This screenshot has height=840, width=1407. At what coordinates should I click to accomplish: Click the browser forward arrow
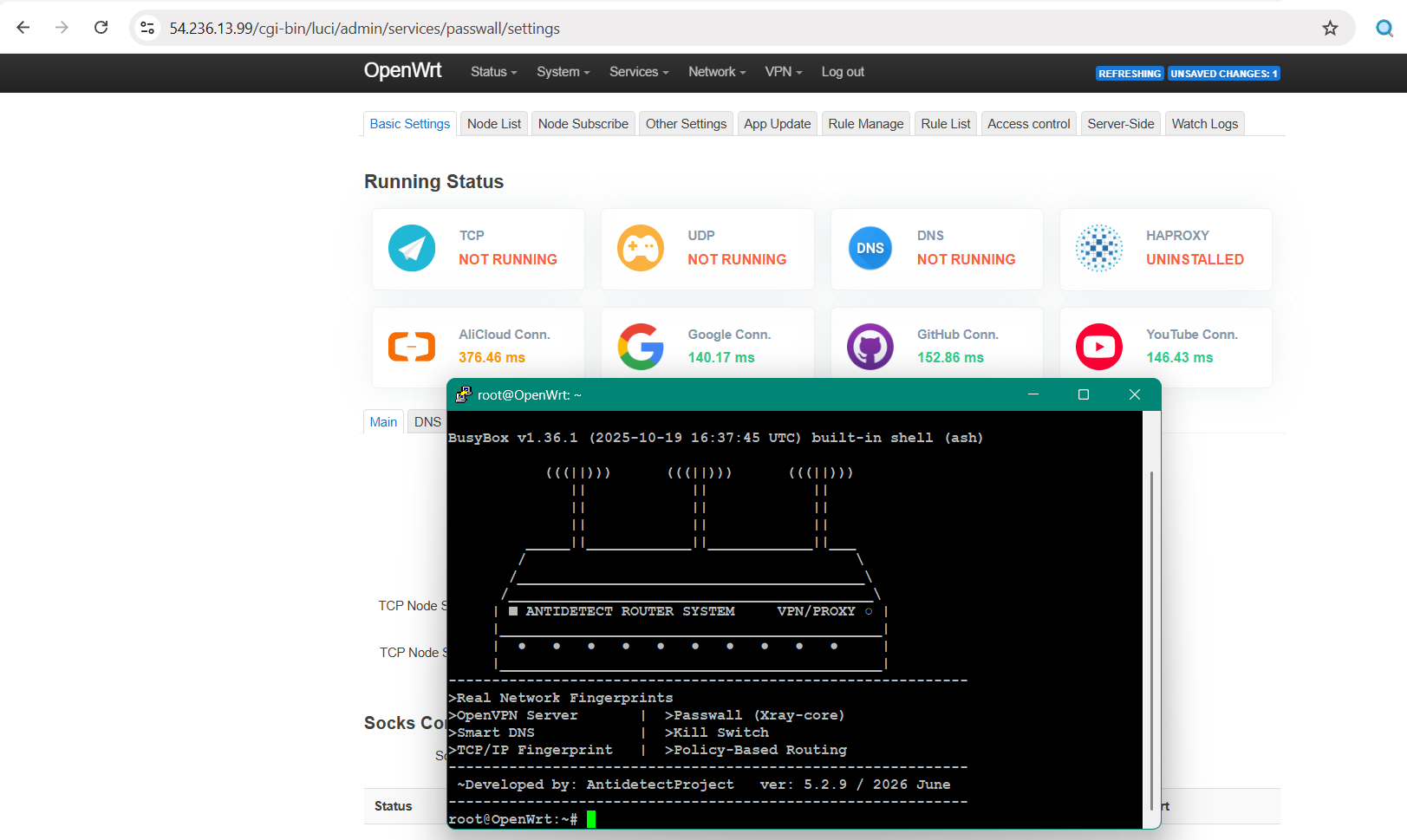pyautogui.click(x=62, y=28)
